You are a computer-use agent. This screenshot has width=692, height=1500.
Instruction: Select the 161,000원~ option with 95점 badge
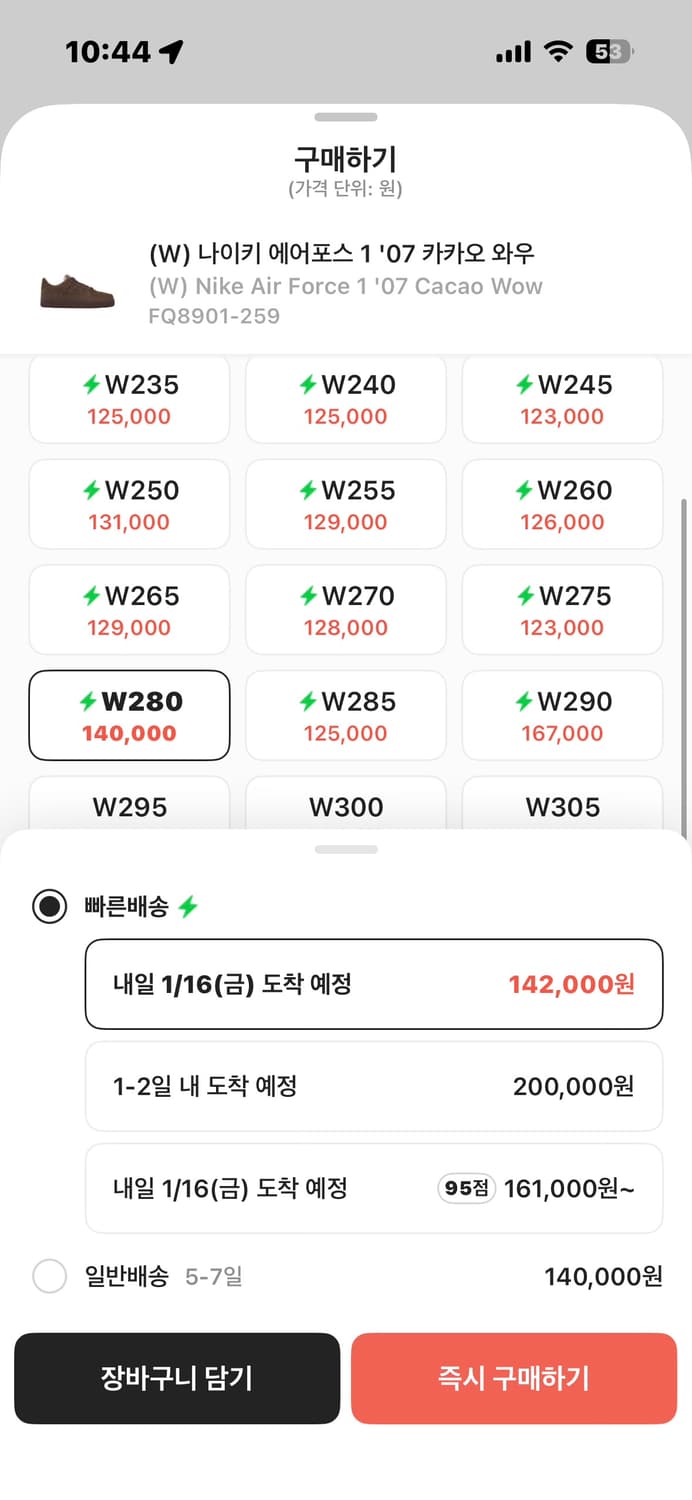pos(374,1188)
